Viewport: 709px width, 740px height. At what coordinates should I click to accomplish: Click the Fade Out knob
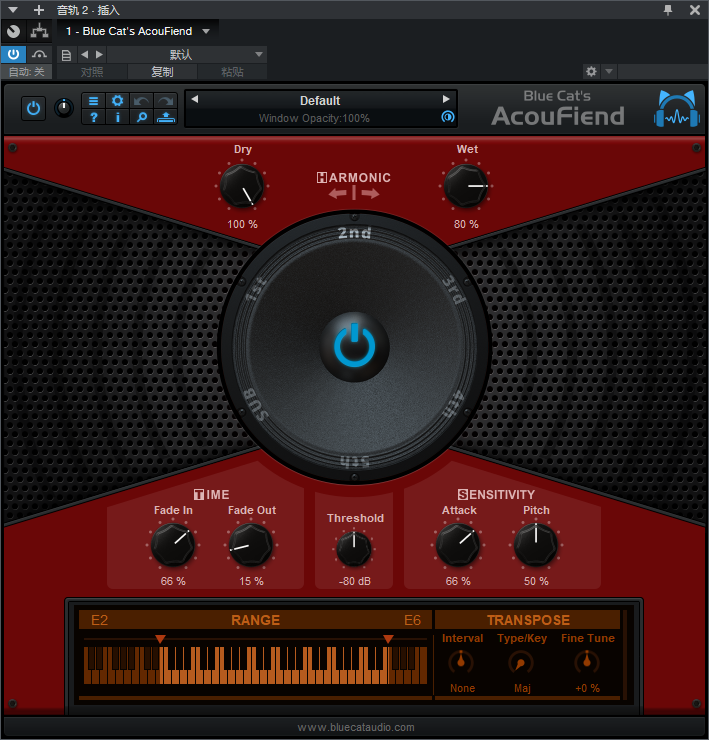tap(251, 545)
